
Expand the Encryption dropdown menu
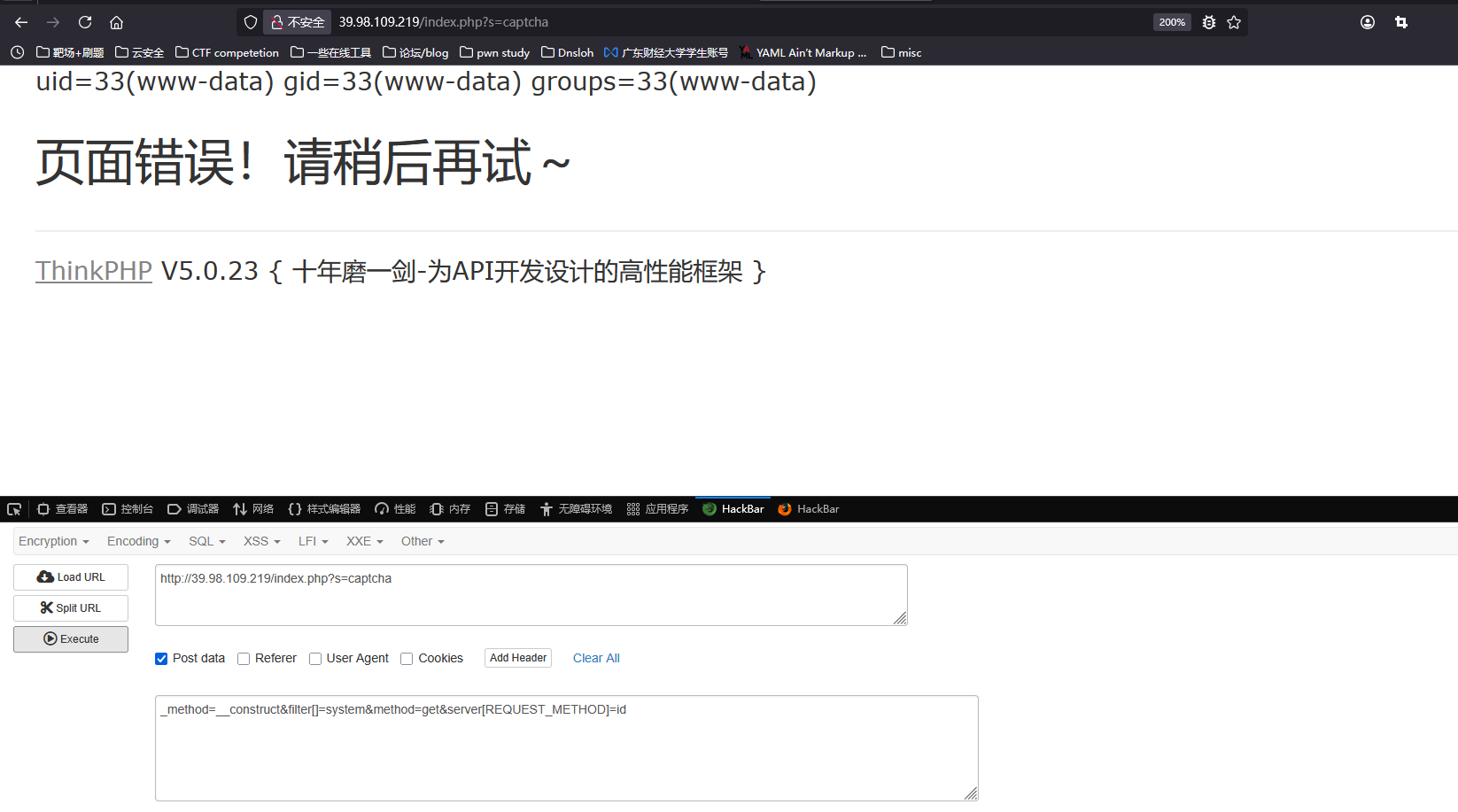pos(54,541)
